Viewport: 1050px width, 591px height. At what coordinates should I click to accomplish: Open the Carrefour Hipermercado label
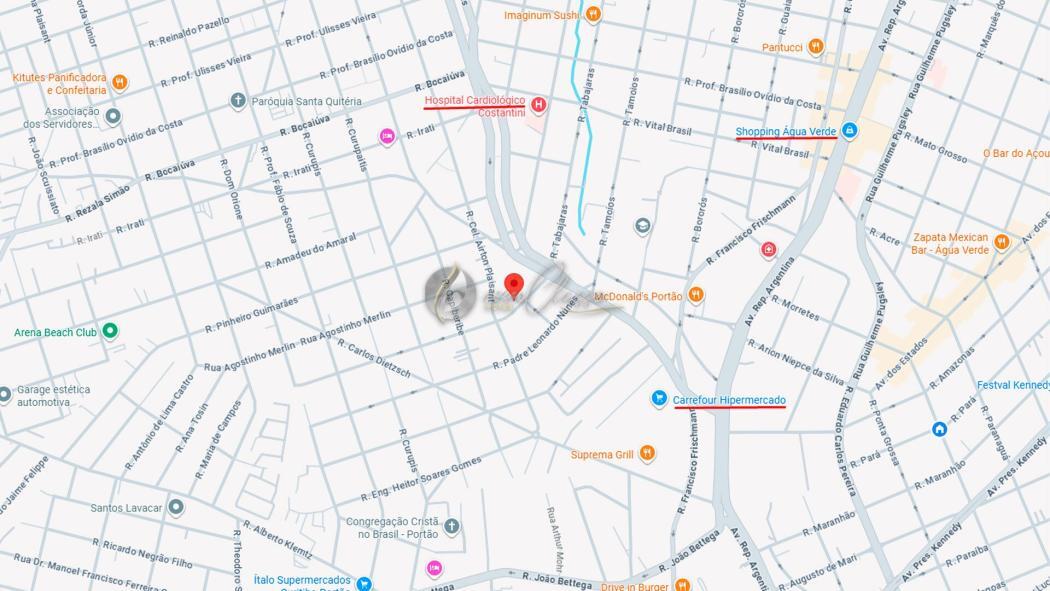pos(729,400)
